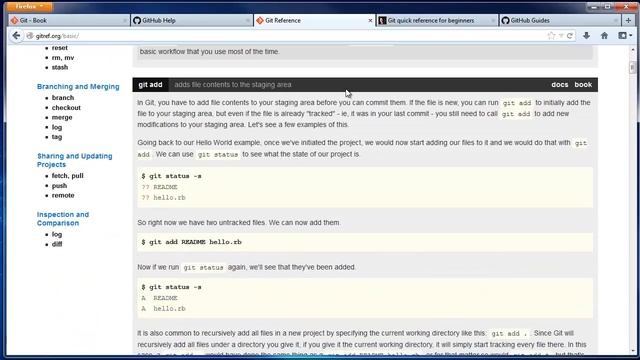
Task: Close the Git Reference tab
Action: click(x=370, y=20)
